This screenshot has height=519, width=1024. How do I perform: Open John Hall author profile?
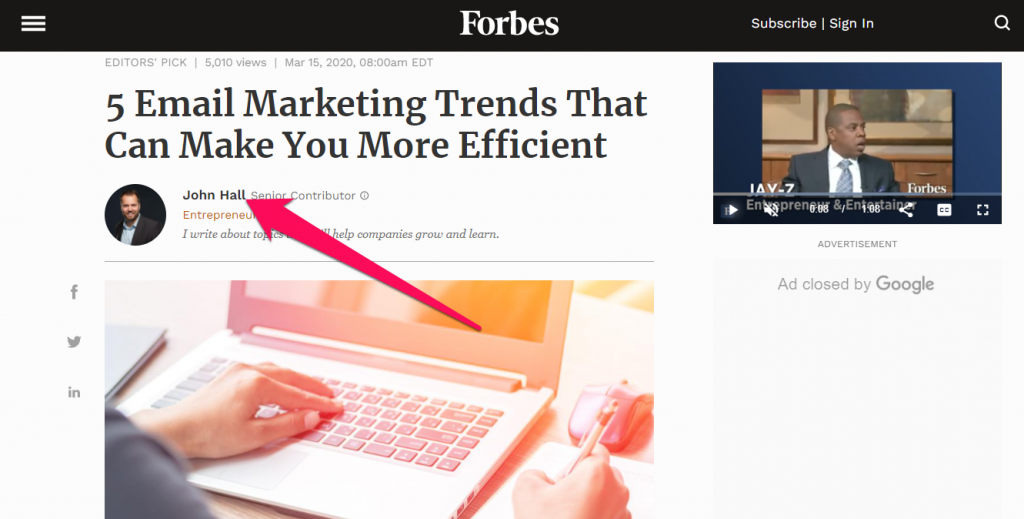214,195
